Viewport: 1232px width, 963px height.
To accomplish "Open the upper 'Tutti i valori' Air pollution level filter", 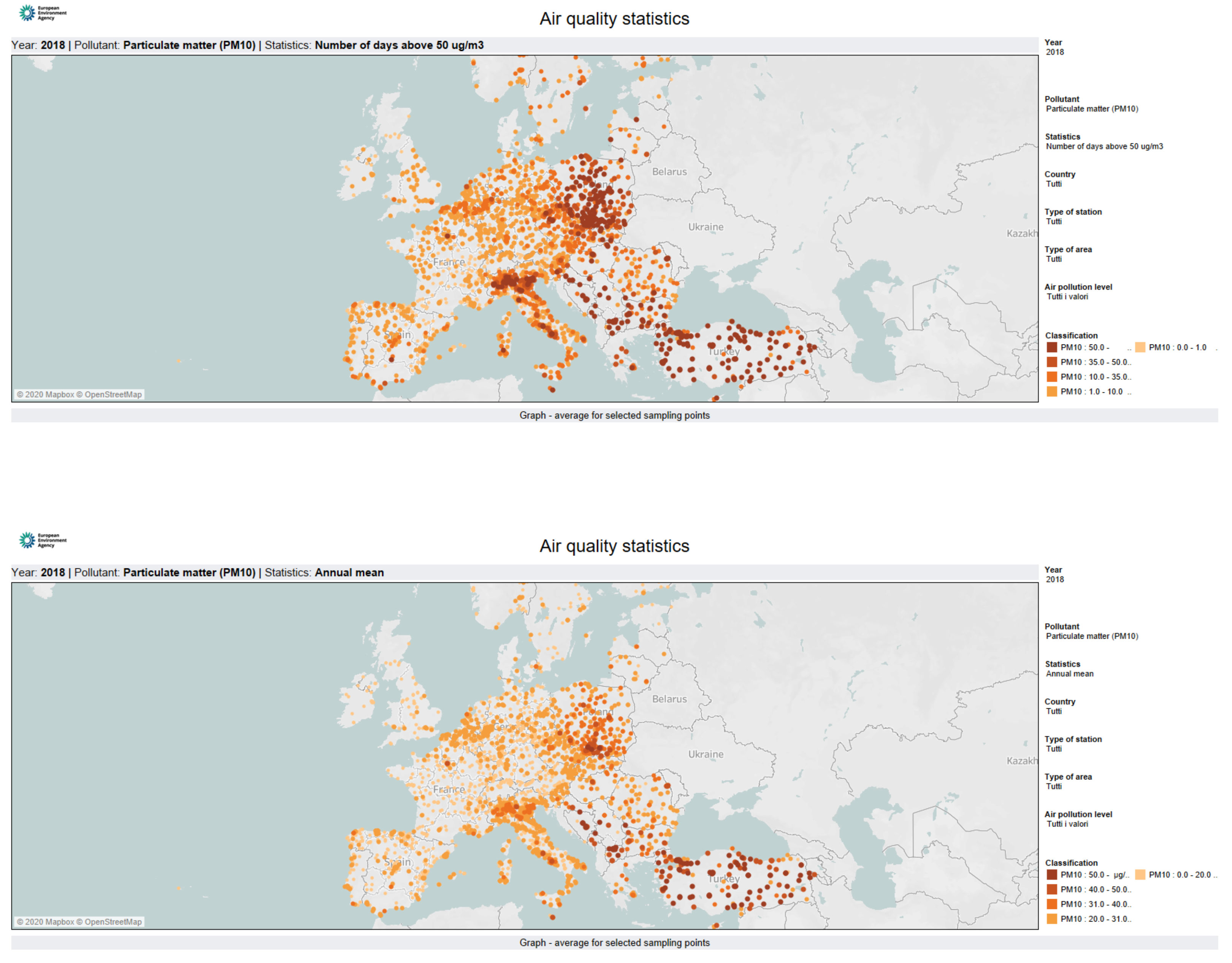I will pos(1067,297).
